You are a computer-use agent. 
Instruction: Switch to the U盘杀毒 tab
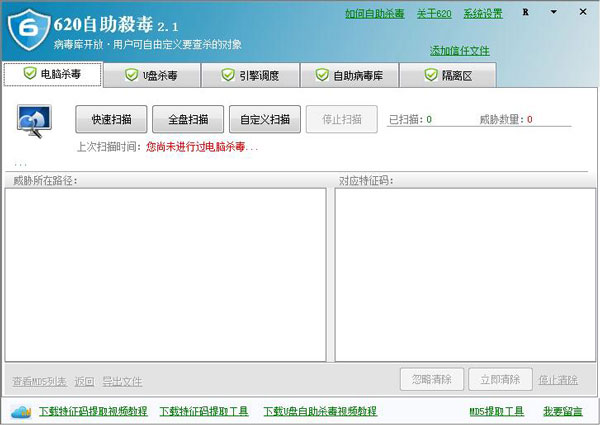coord(152,75)
